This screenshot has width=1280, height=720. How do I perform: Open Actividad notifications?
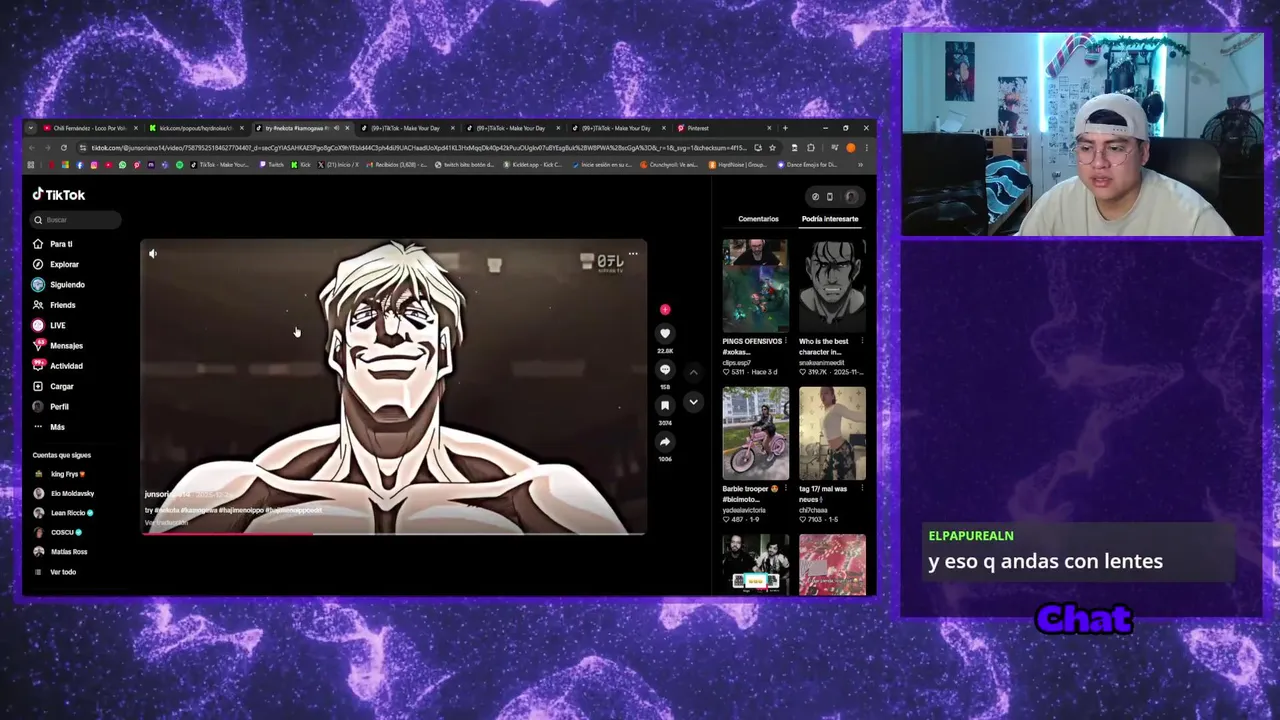pyautogui.click(x=58, y=366)
